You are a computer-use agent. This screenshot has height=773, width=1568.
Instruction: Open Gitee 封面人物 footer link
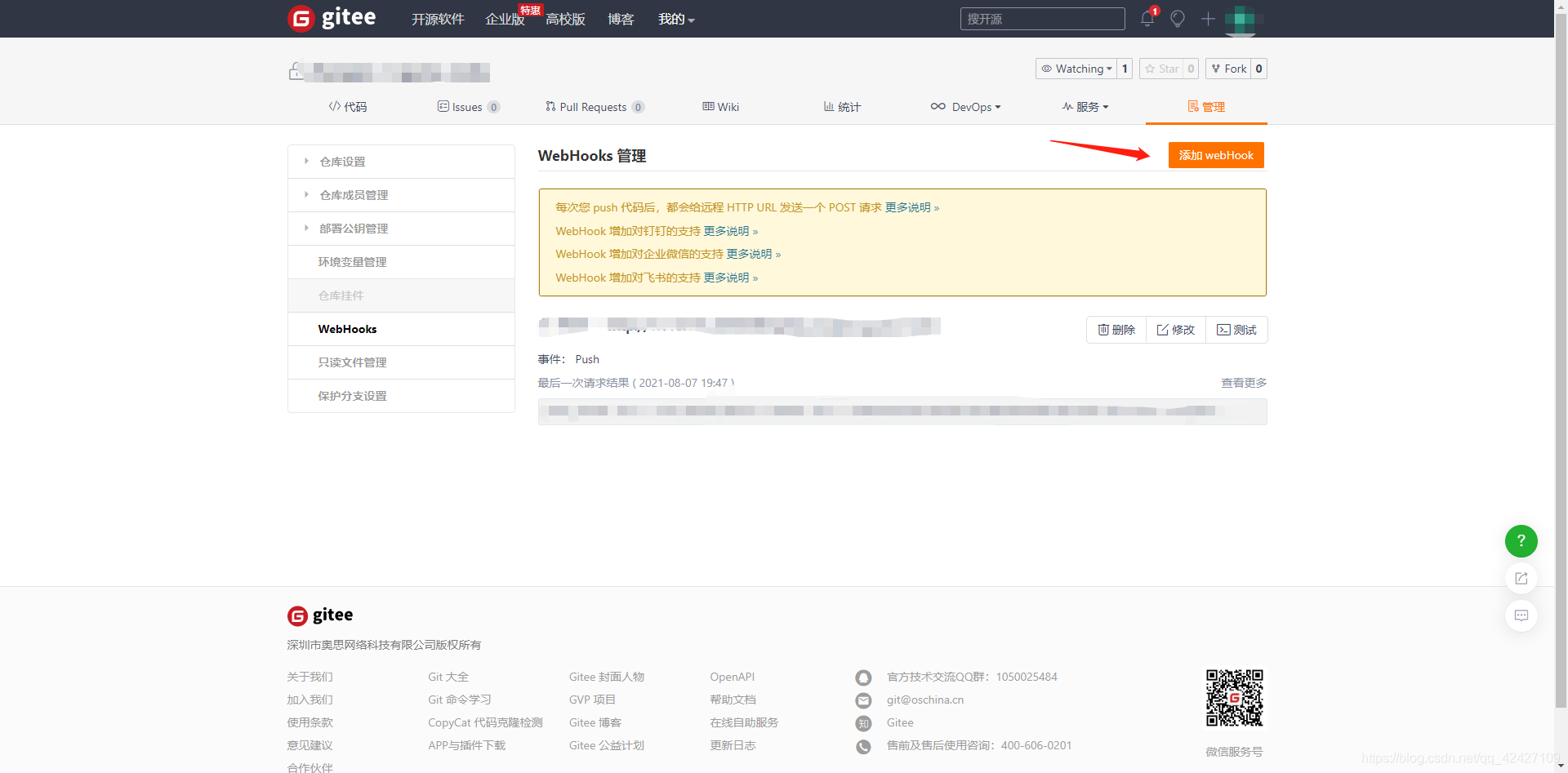tap(607, 677)
